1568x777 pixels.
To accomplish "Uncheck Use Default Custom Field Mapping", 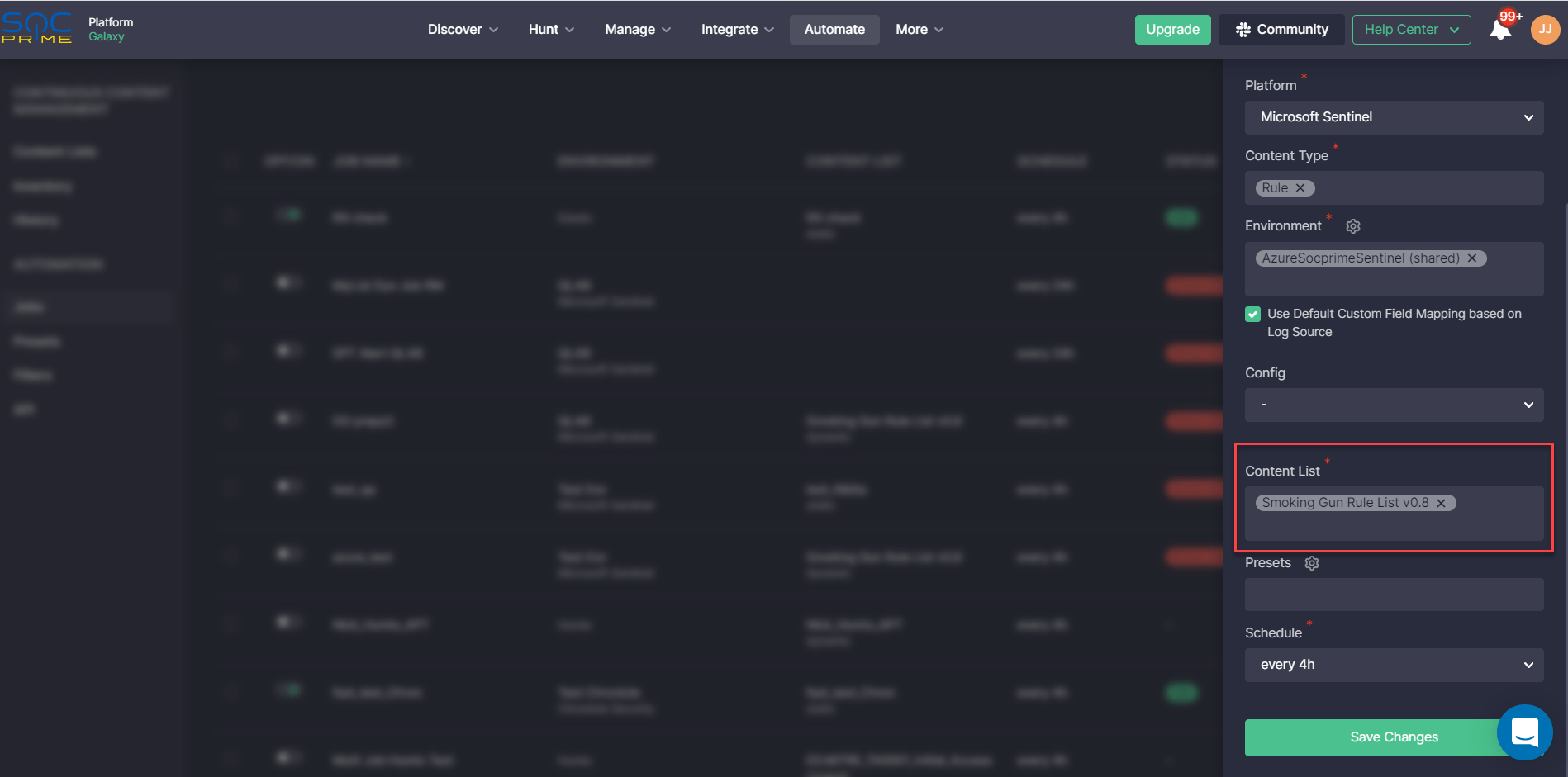I will (1252, 314).
